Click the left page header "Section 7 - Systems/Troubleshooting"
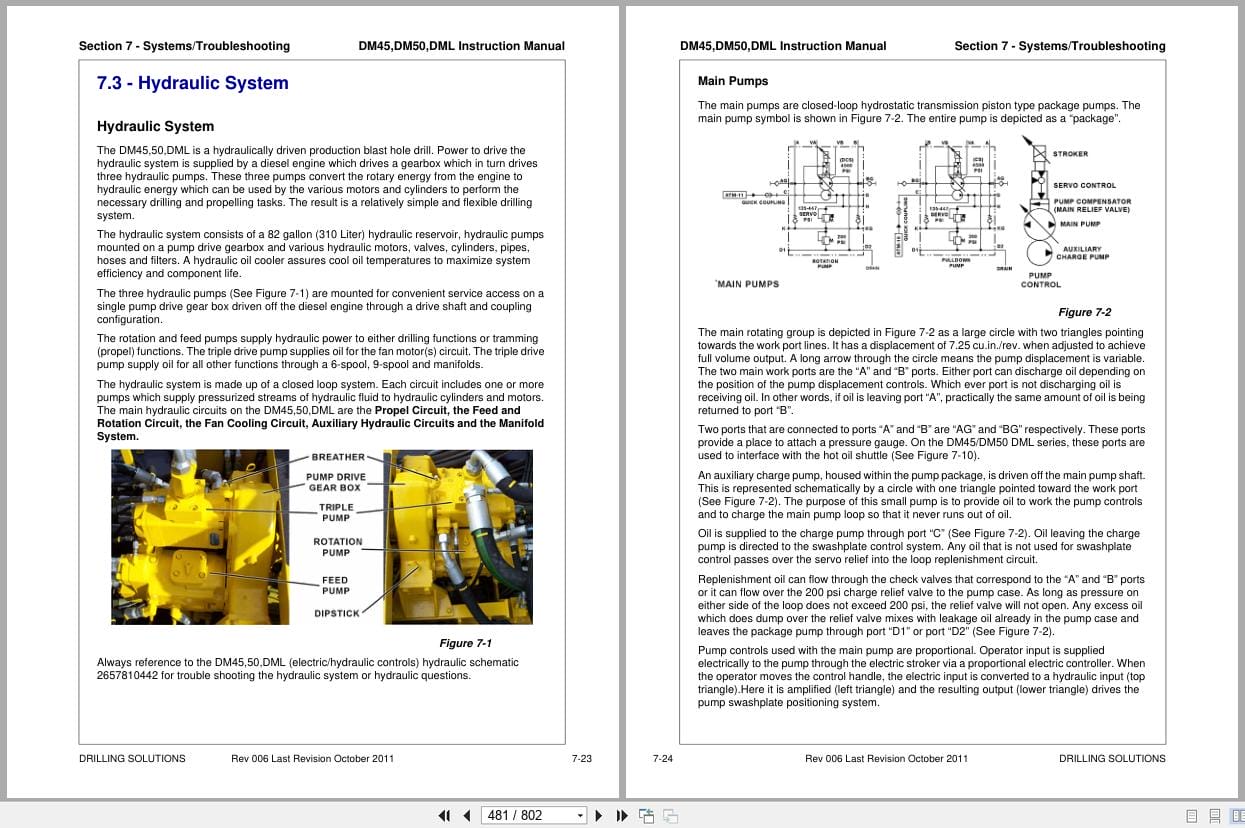1245x828 pixels. click(x=184, y=46)
